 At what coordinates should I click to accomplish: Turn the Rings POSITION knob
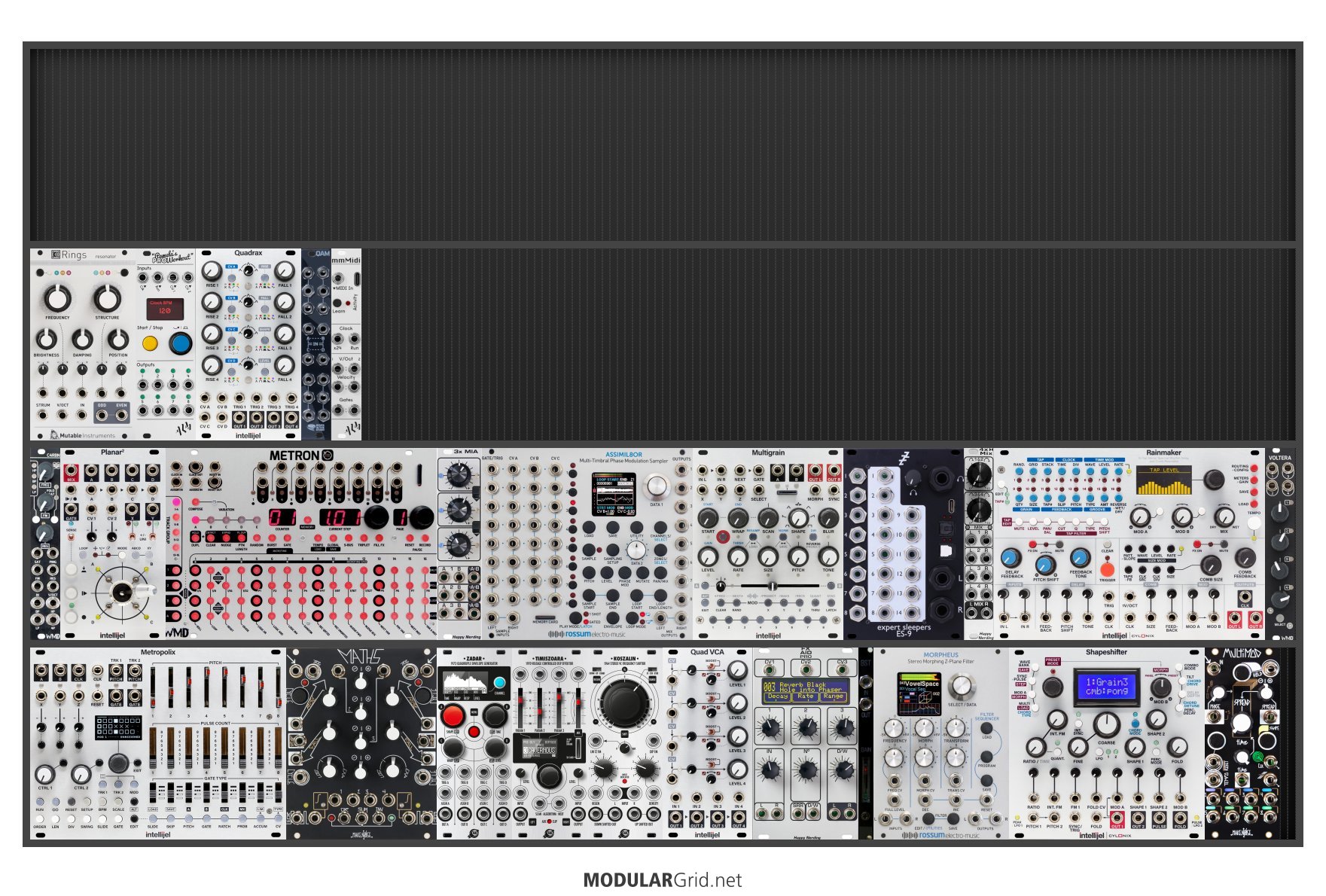(x=118, y=340)
